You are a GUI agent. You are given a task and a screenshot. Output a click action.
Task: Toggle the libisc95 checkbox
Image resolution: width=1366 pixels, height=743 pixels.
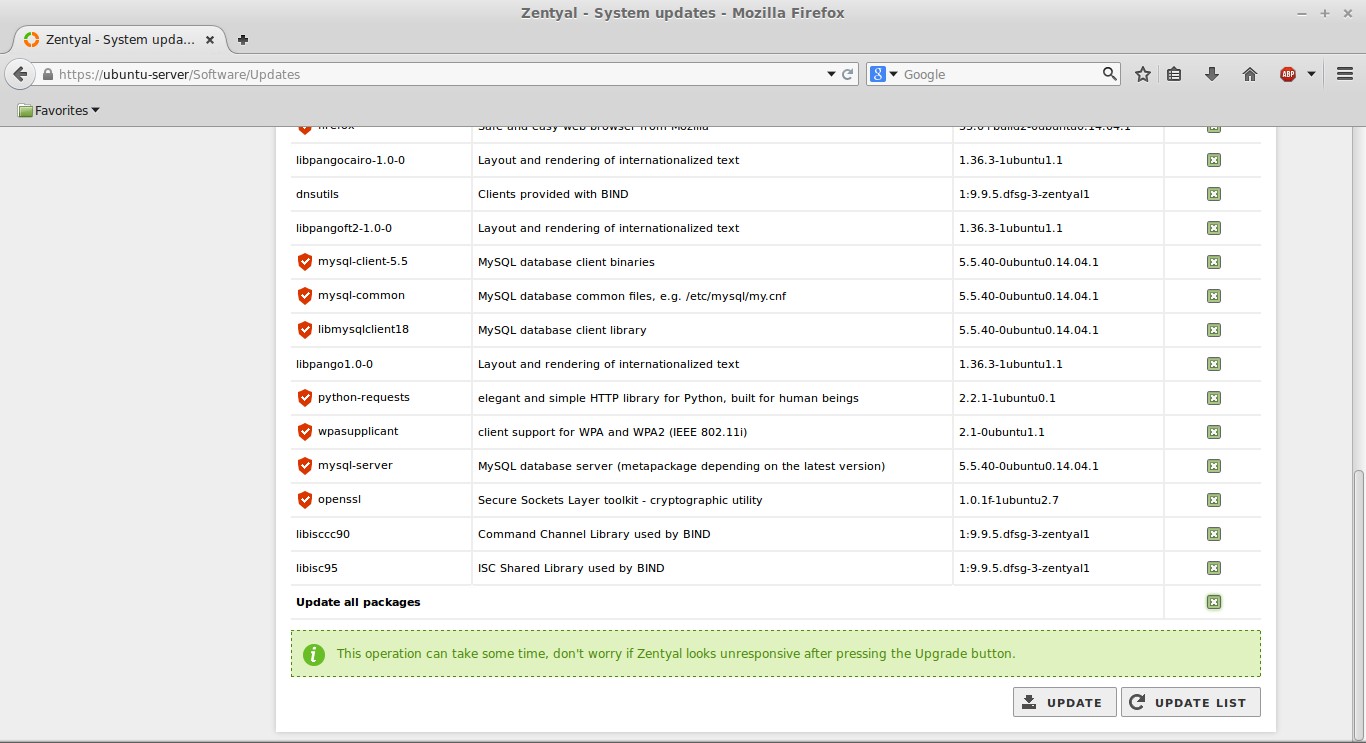coord(1213,568)
